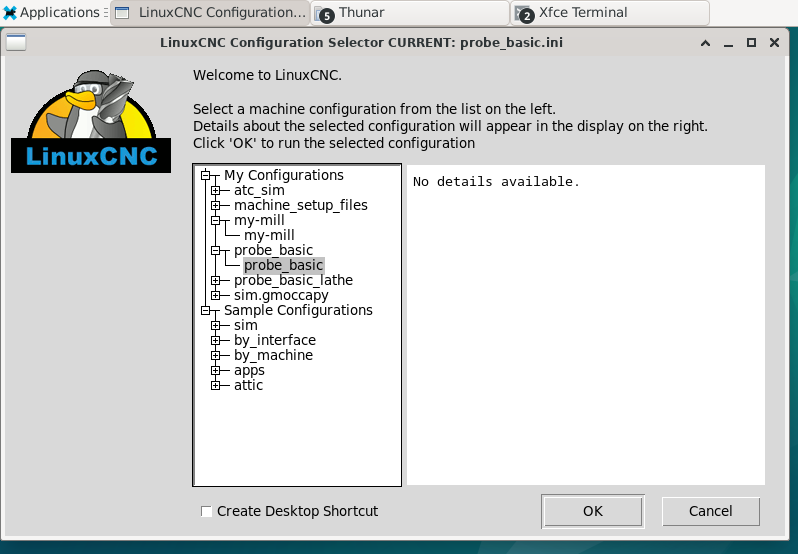Viewport: 798px width, 554px height.
Task: Expand the attic sample node
Action: coord(215,386)
